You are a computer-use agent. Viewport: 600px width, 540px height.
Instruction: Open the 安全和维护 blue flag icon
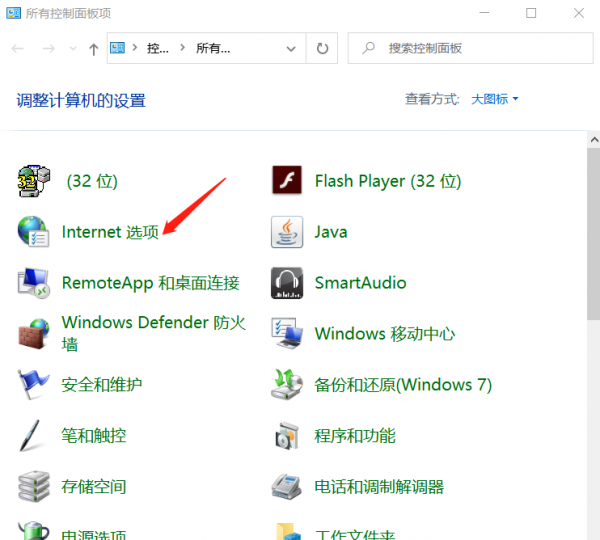(x=34, y=384)
